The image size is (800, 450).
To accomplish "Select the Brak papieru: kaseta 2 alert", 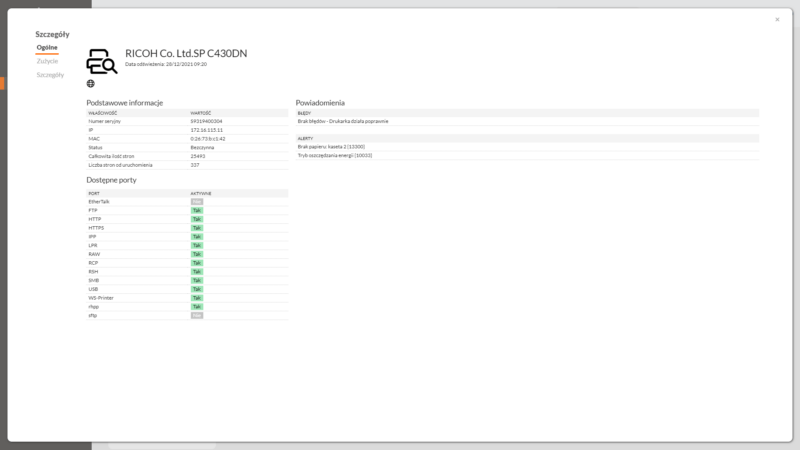I will pos(331,146).
